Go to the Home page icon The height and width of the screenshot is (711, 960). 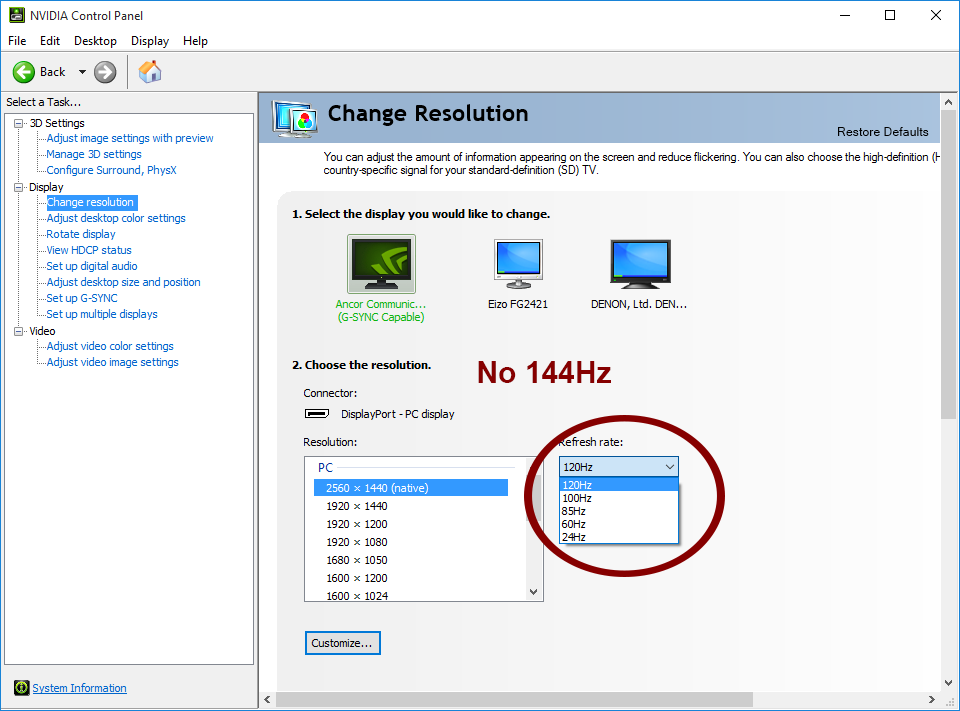coord(150,72)
